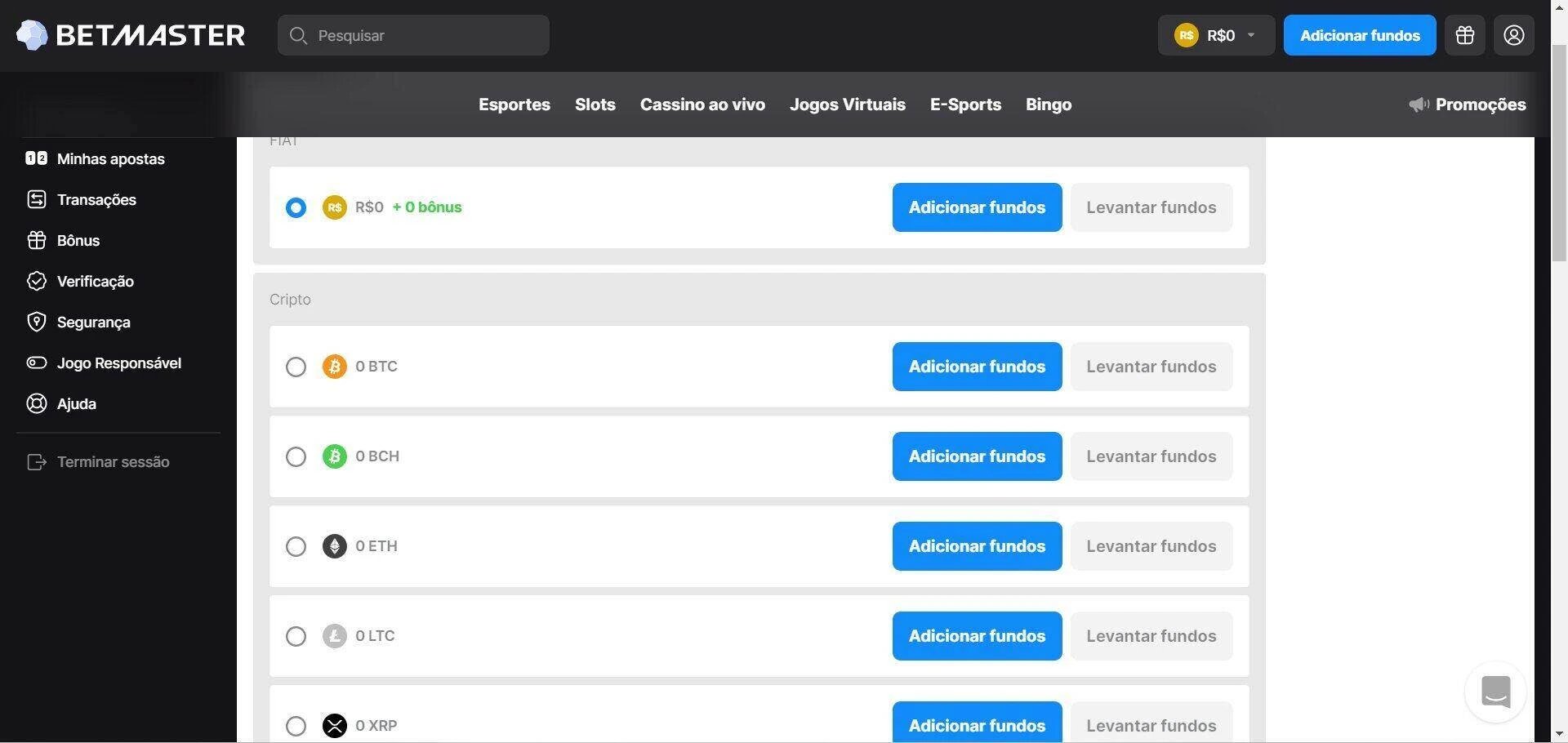Screen dimensions: 1568x743
Task: Select the BTC wallet radio button
Action: click(296, 367)
